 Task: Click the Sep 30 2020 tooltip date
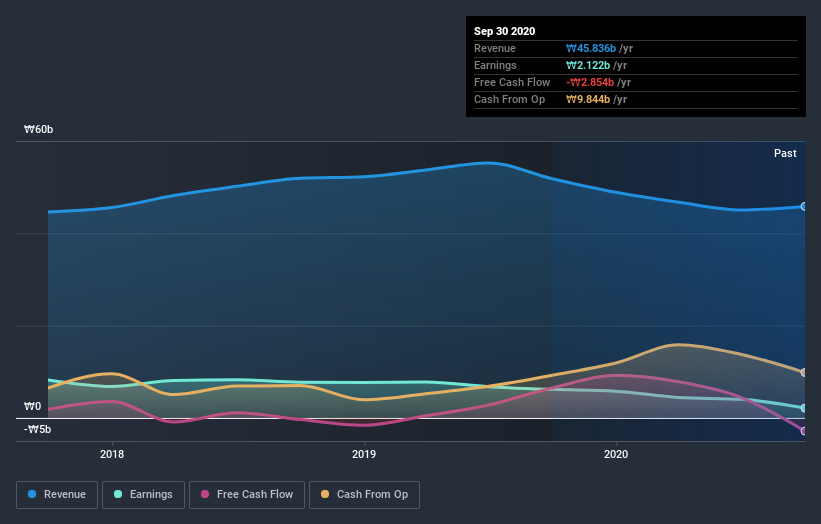pyautogui.click(x=504, y=31)
